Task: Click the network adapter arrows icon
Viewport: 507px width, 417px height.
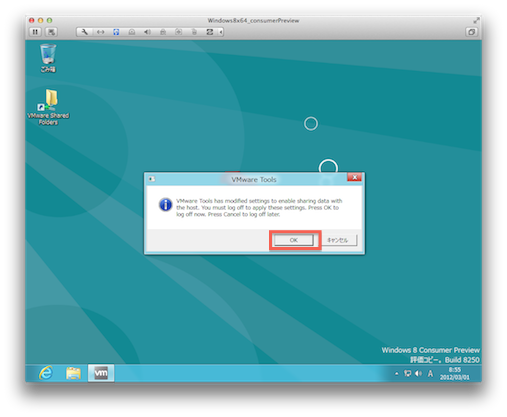Action: 100,32
